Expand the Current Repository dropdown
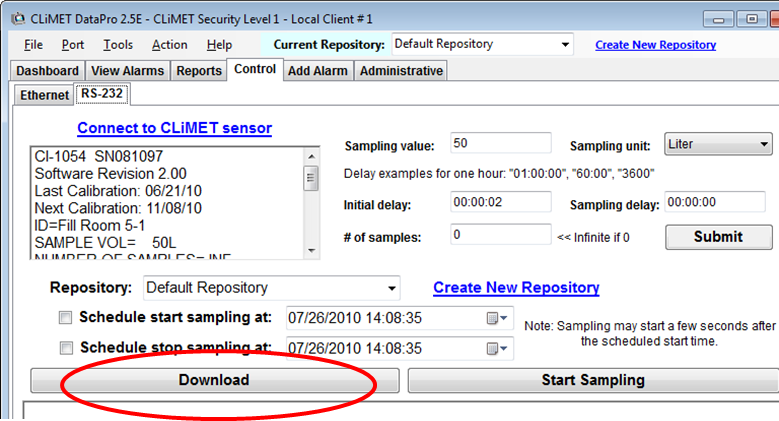 [565, 44]
